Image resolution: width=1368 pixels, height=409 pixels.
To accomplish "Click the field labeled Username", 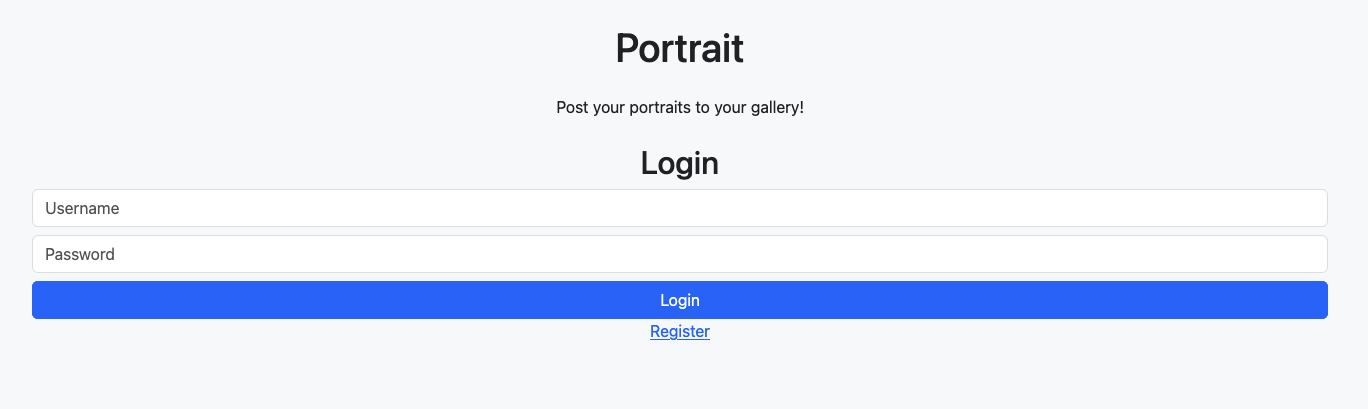I will (680, 208).
